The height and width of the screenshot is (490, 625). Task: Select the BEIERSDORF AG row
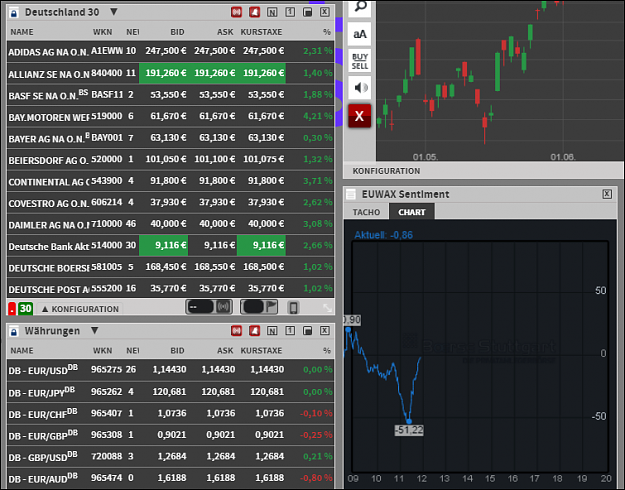pos(171,159)
